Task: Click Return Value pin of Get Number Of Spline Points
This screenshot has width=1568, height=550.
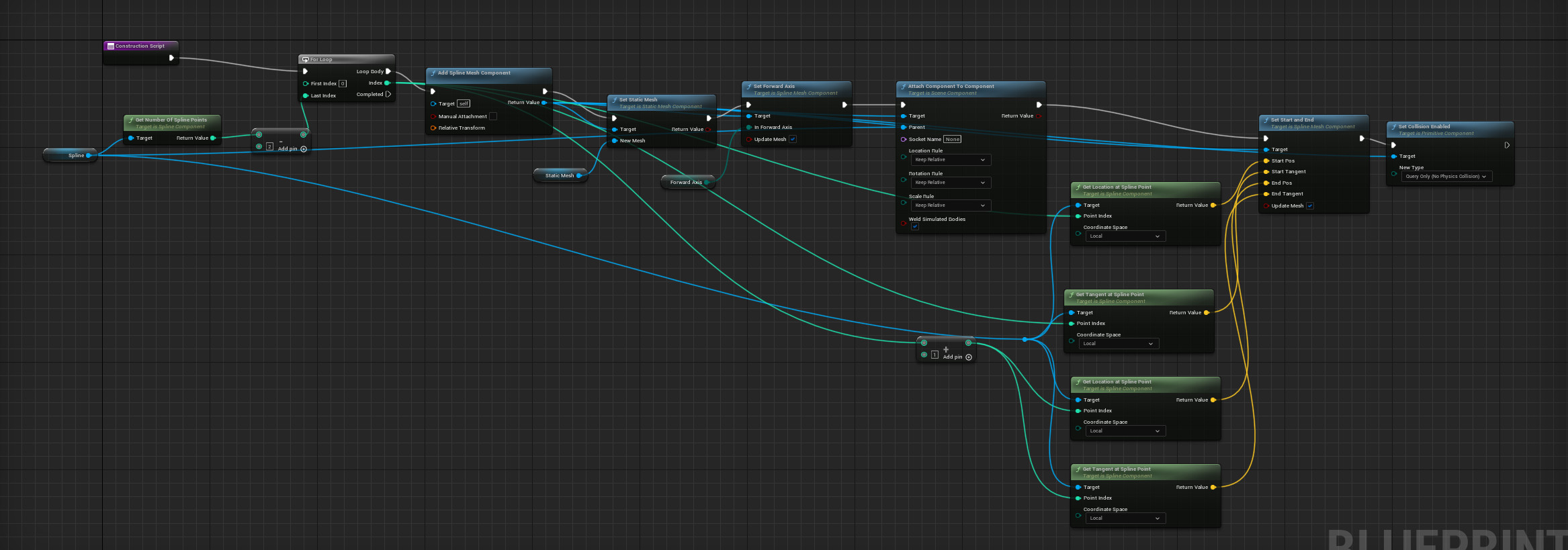Action: 213,138
